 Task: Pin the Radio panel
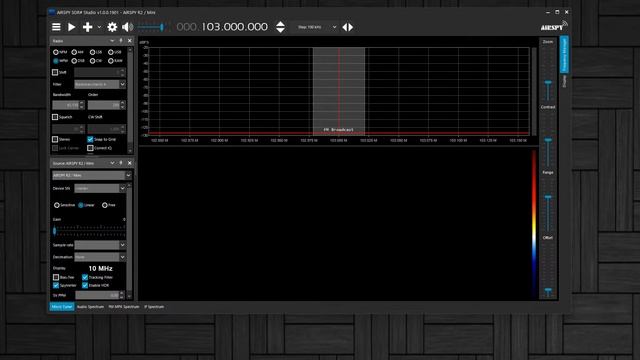click(121, 41)
